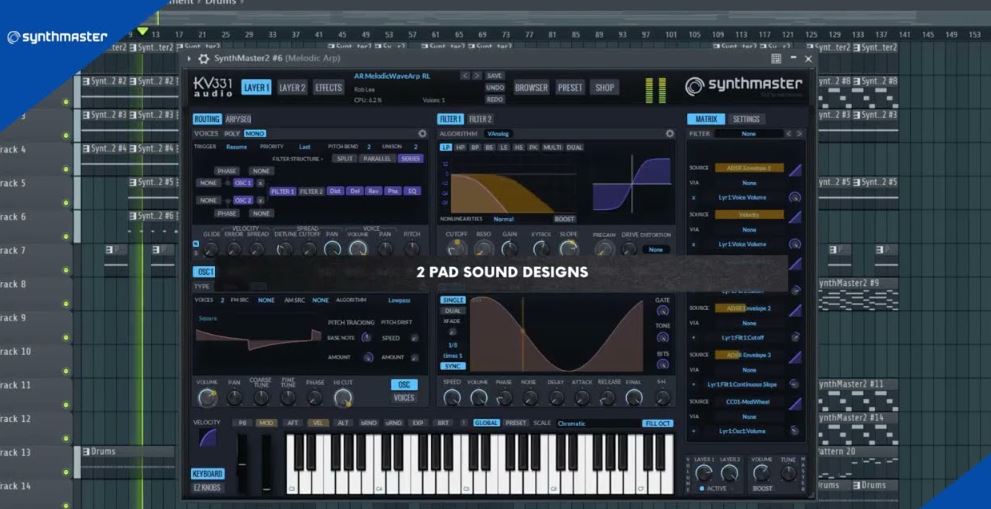This screenshot has height=509, width=991.
Task: Click the UNDO button
Action: (494, 87)
